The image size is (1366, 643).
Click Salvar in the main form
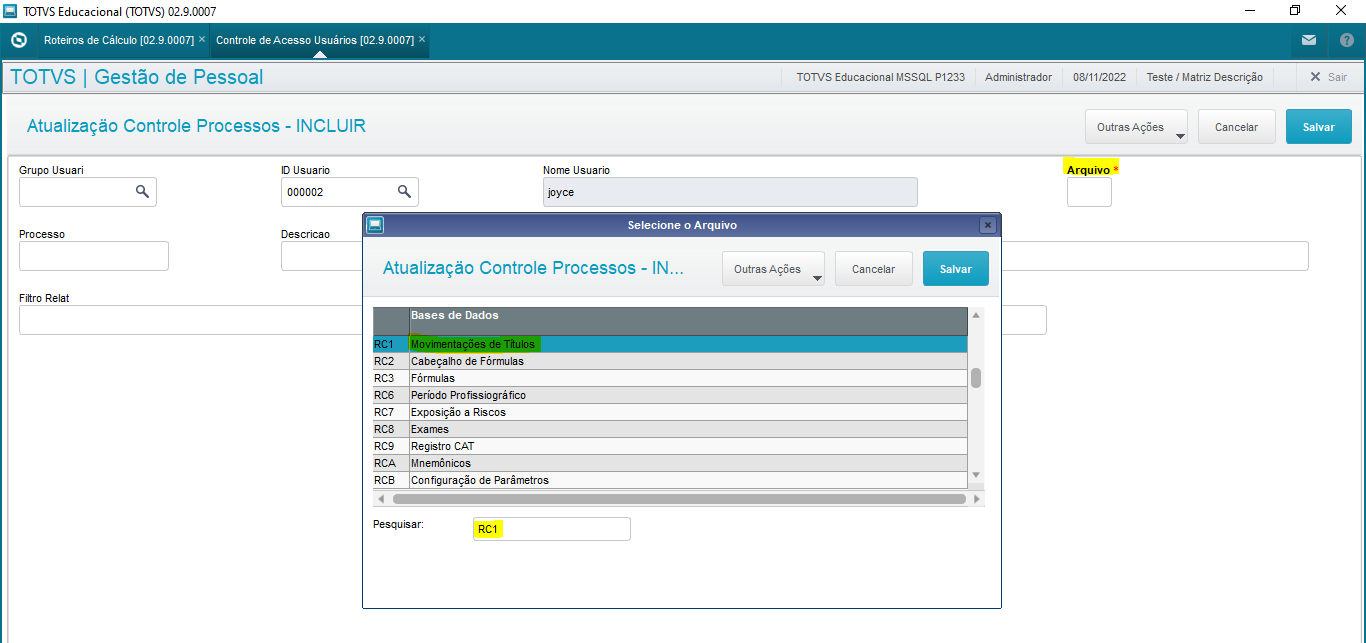1318,127
